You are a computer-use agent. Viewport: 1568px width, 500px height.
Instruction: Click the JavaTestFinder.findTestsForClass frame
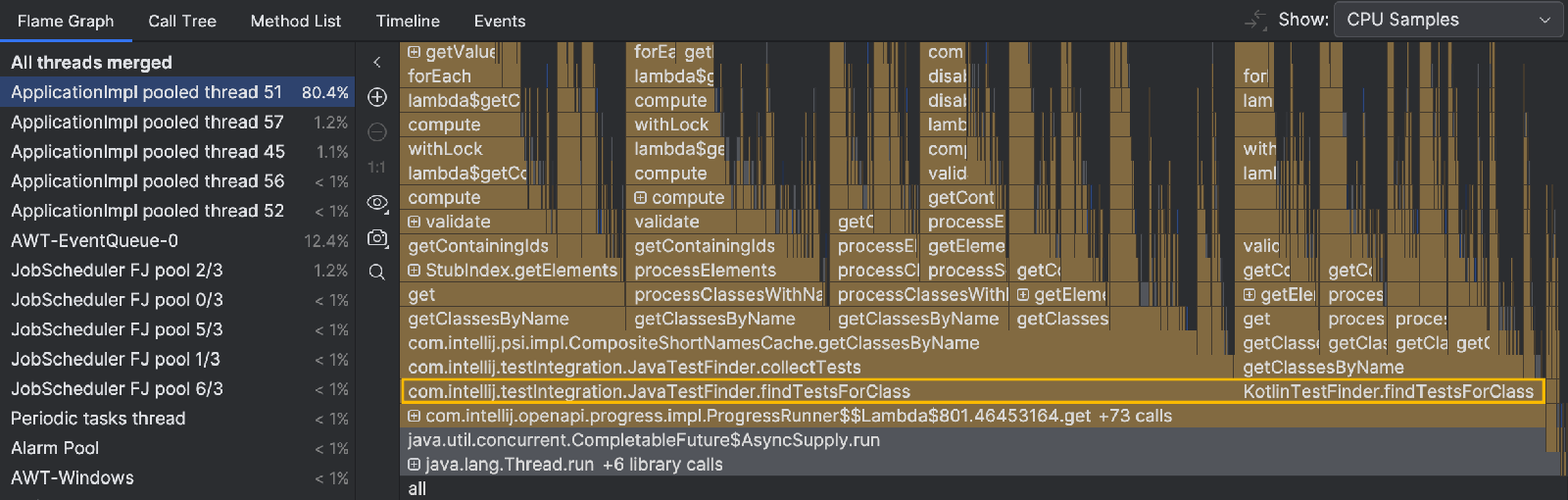coord(817,392)
